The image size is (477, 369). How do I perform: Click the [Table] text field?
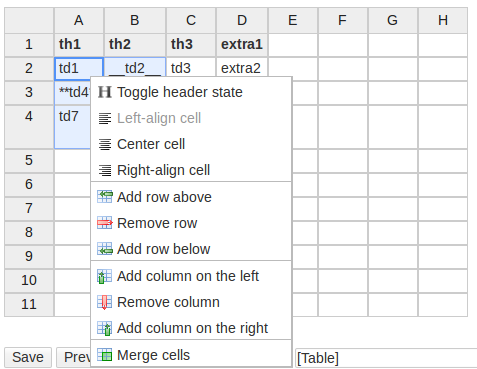(386, 358)
